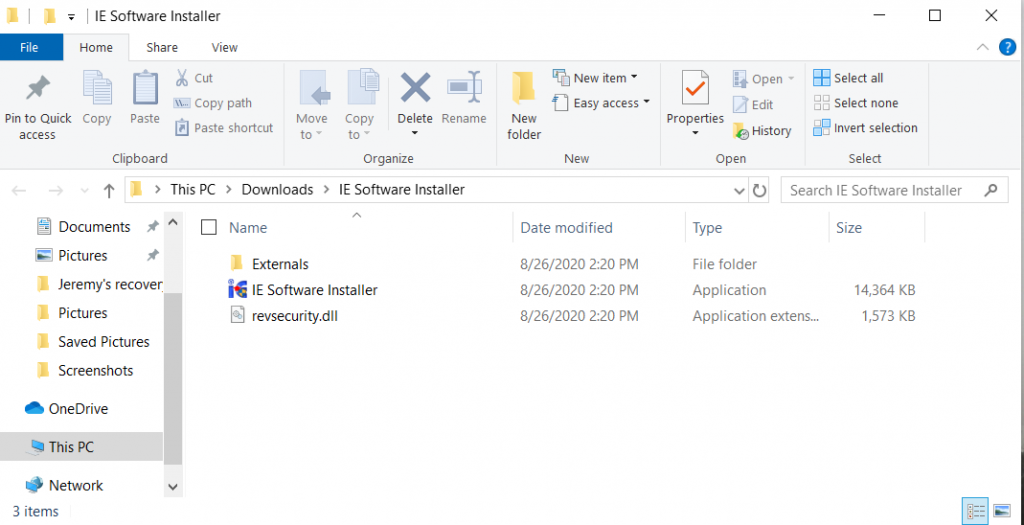Collapse the ribbon with the chevron
Screen dimensions: 1024x525
(982, 47)
